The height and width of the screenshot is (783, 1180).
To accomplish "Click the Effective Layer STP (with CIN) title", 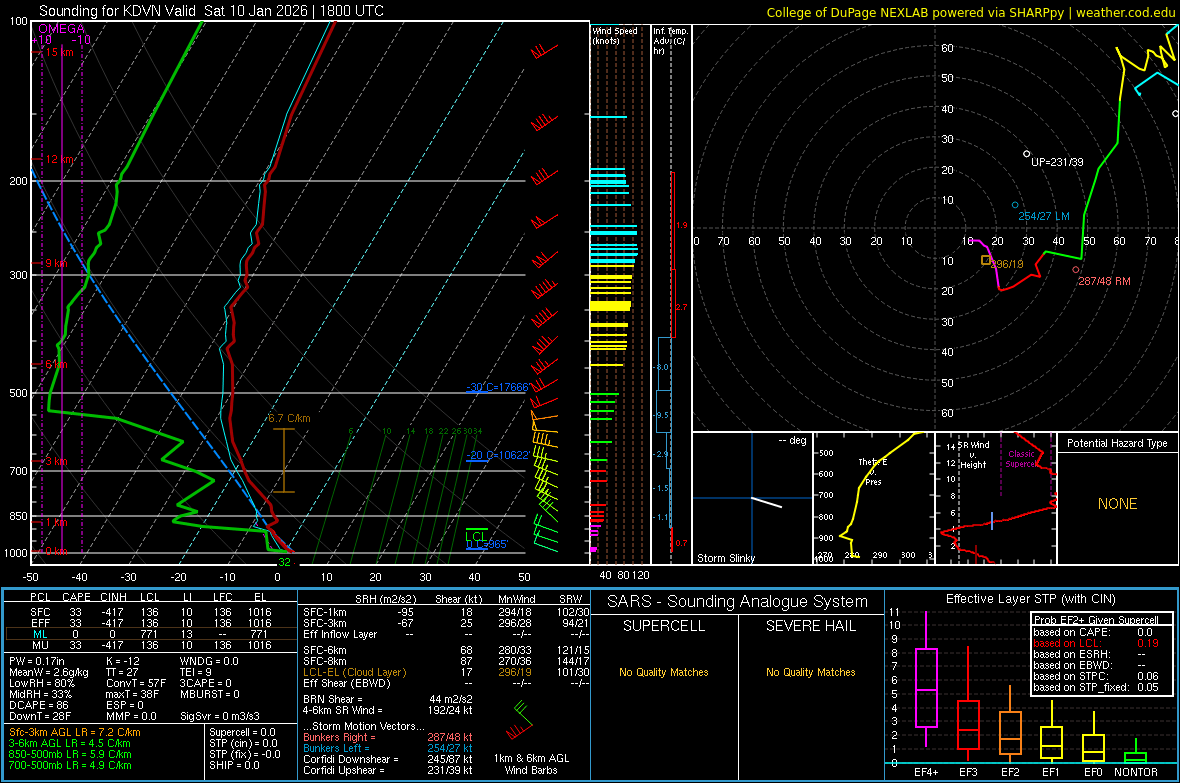I will pos(1030,599).
